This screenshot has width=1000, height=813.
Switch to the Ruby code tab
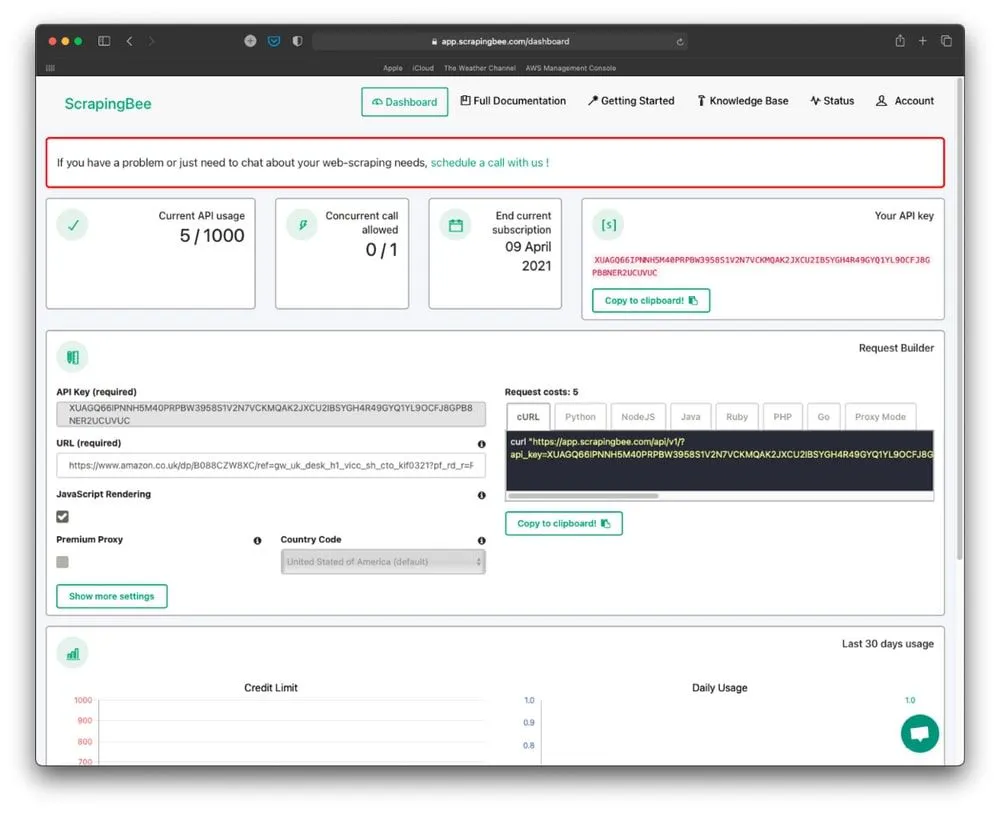737,416
